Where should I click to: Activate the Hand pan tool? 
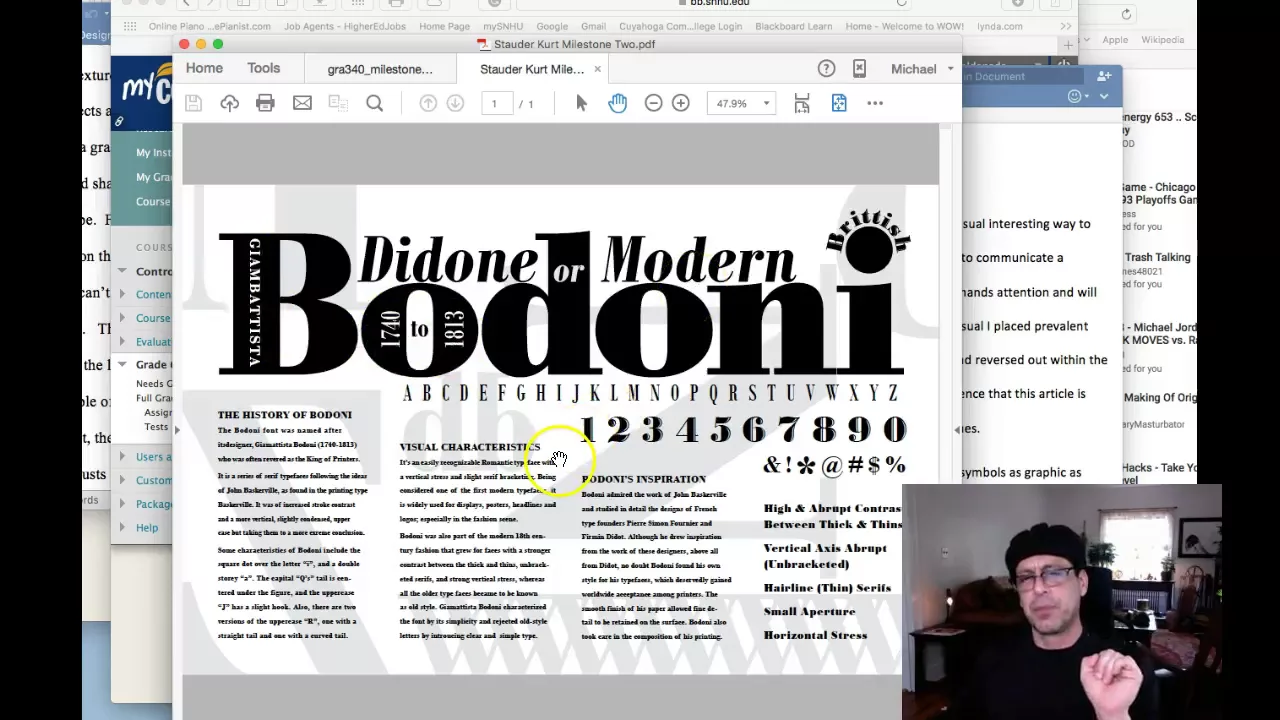pyautogui.click(x=617, y=103)
